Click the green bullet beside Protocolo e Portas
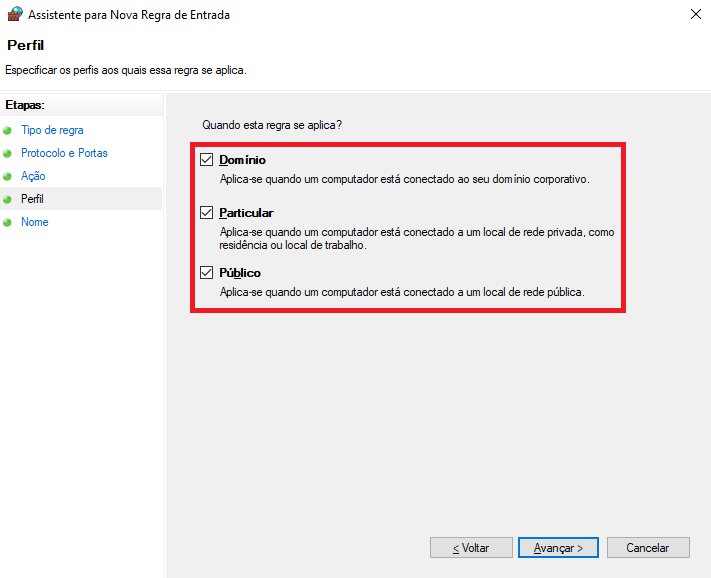This screenshot has height=578, width=711. tap(7, 154)
